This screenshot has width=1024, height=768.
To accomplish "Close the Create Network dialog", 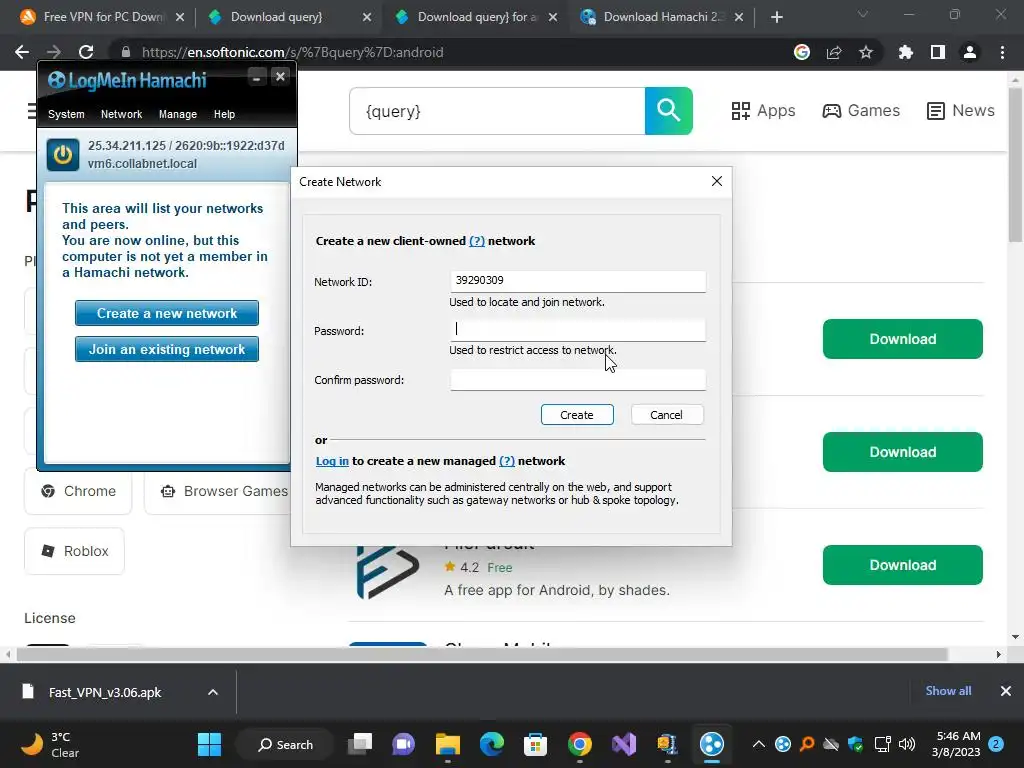I will (x=716, y=181).
